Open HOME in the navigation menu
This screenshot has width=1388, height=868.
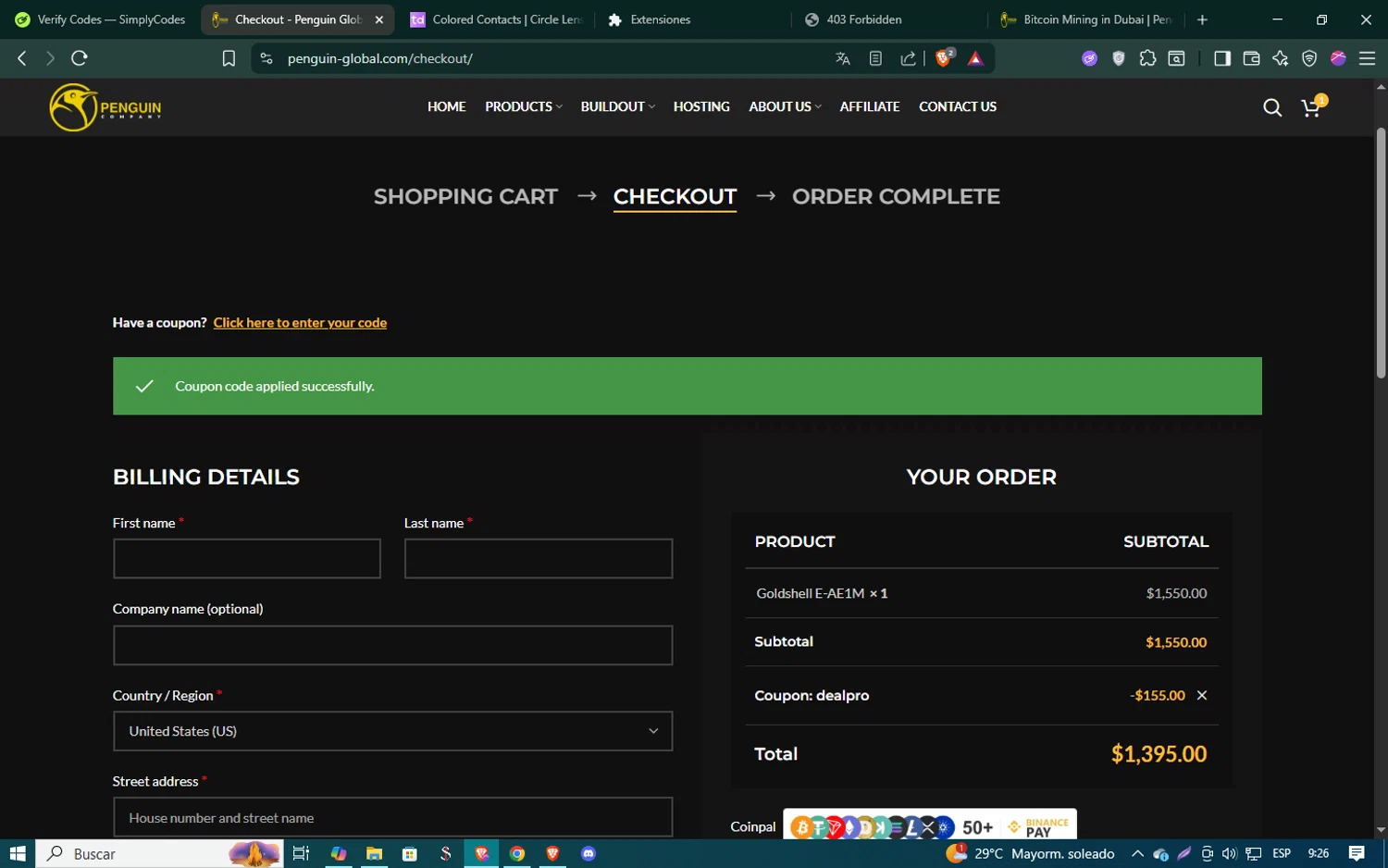446,106
